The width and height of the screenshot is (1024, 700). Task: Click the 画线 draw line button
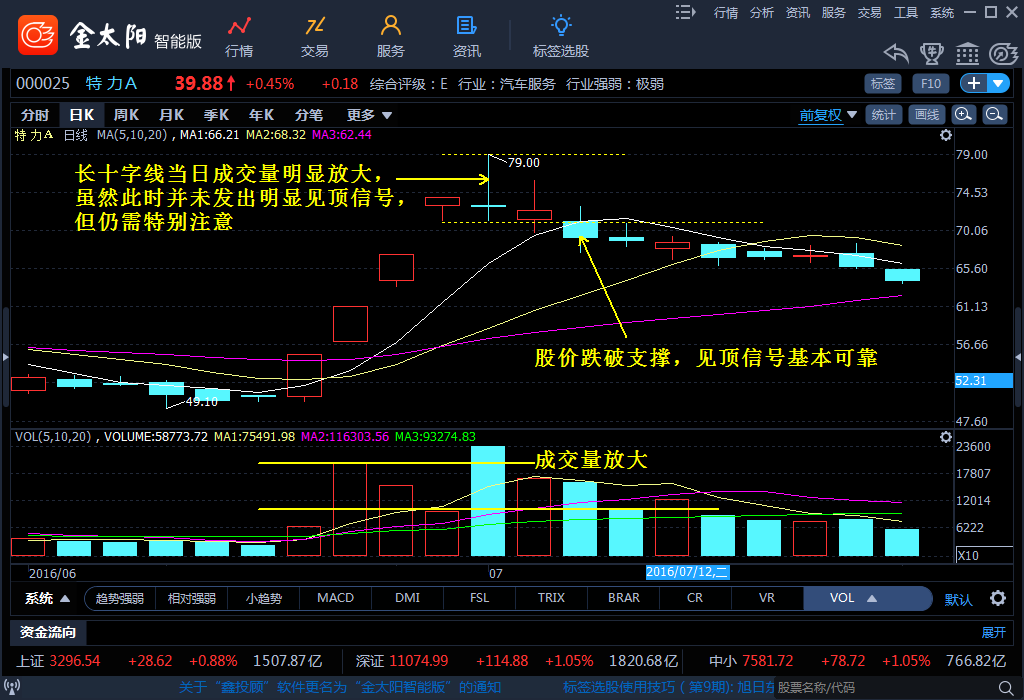coord(927,115)
